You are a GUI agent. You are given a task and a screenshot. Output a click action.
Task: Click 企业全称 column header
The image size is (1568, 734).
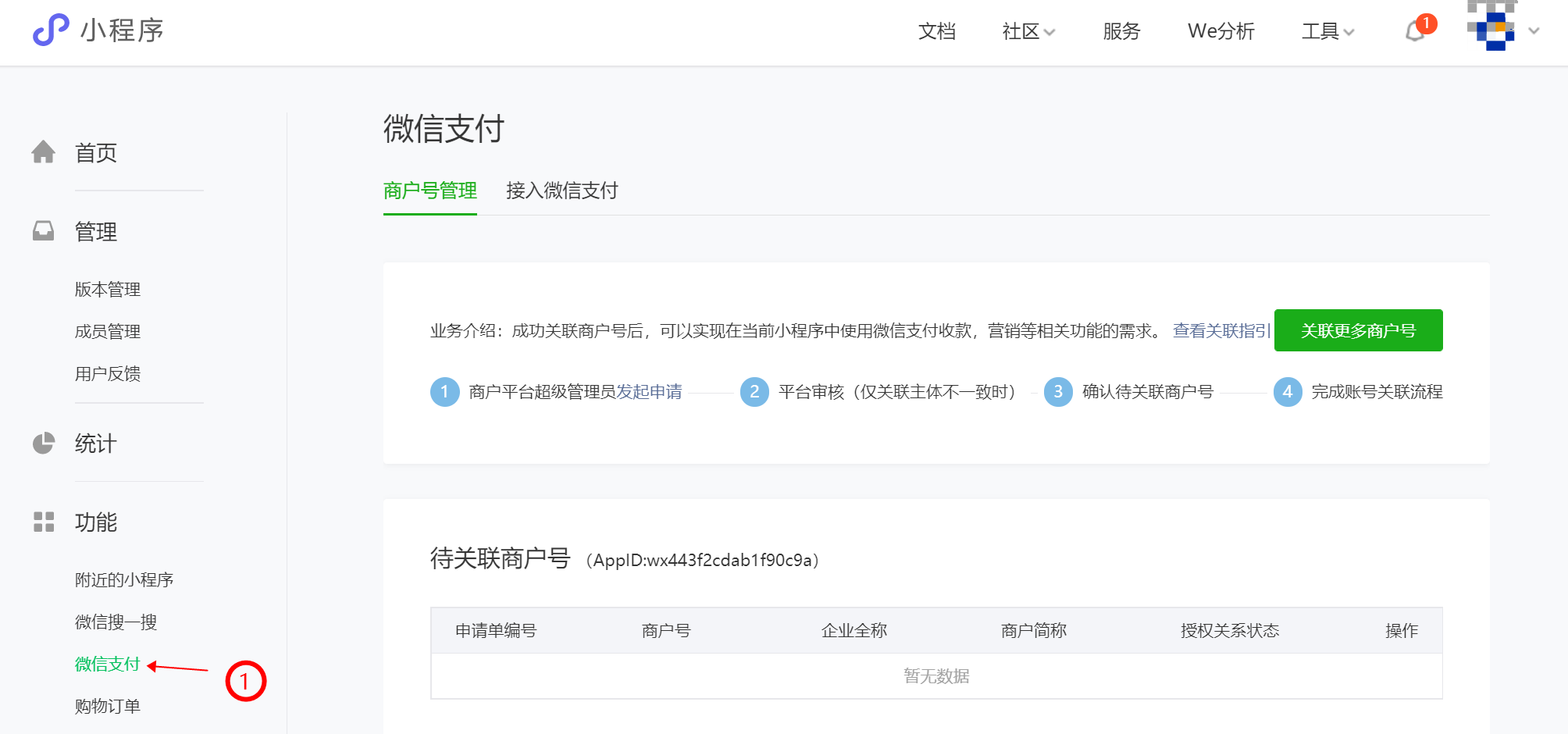(x=854, y=630)
